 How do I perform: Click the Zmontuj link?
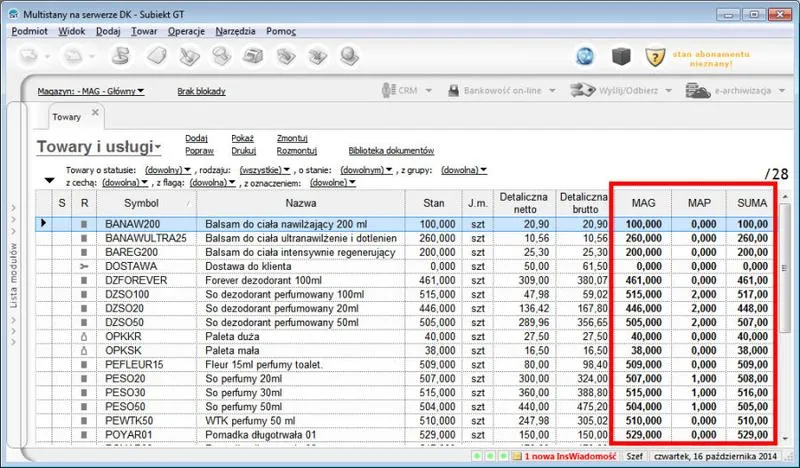coord(292,138)
